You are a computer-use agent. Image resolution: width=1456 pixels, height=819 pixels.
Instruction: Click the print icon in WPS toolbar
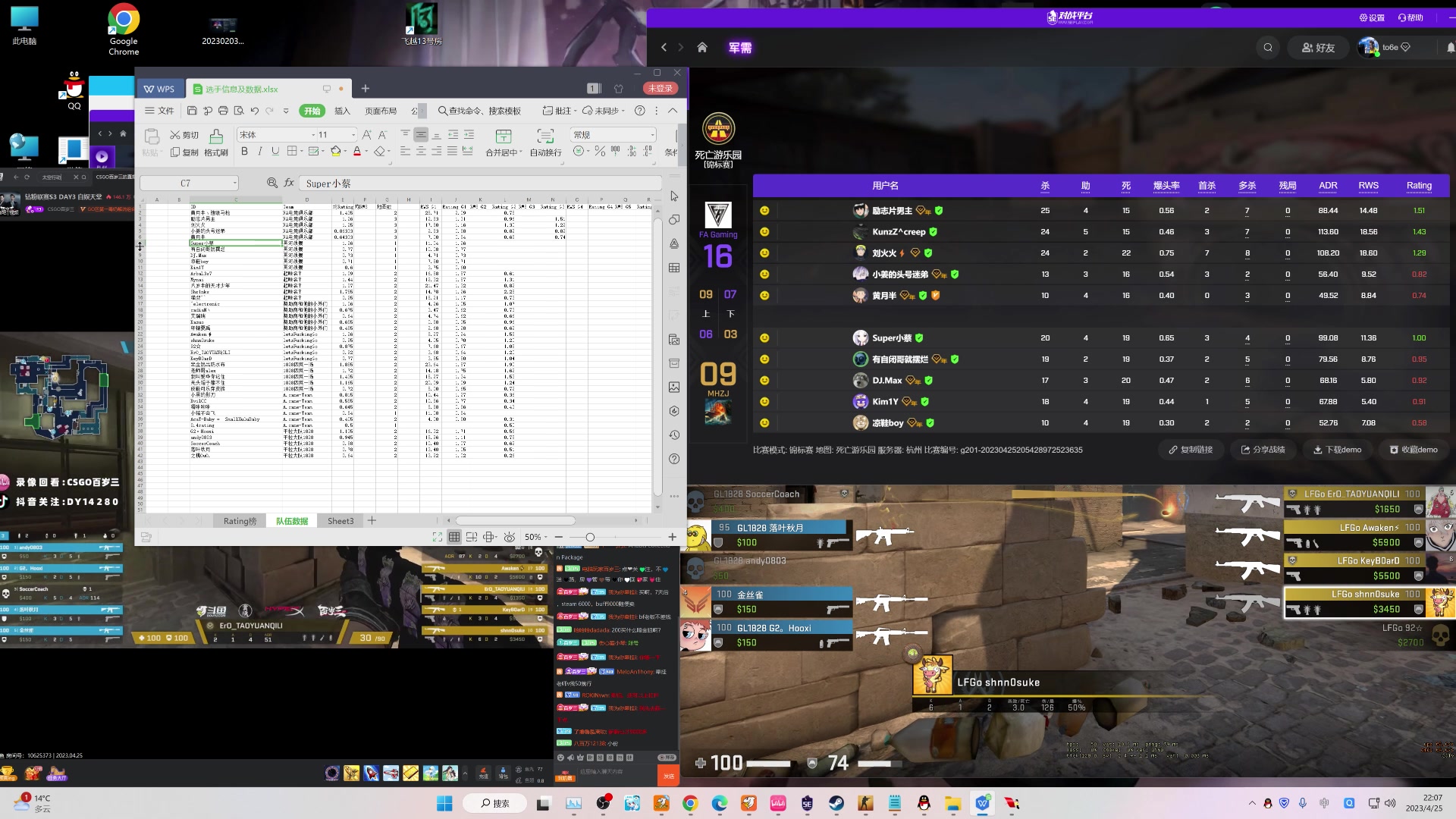point(223,111)
